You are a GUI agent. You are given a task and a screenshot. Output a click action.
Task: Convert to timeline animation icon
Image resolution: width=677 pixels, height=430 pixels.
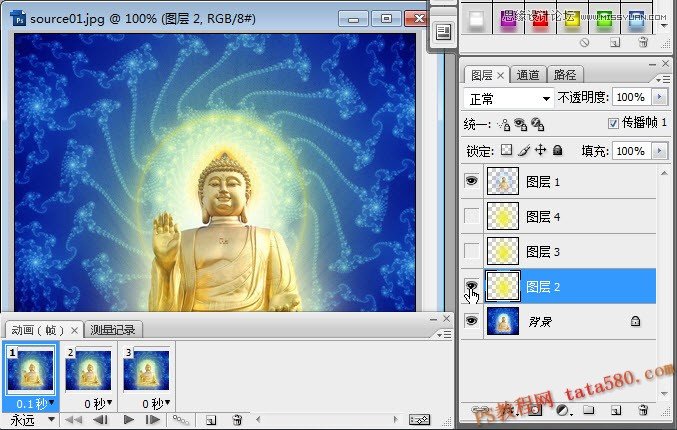coord(419,420)
